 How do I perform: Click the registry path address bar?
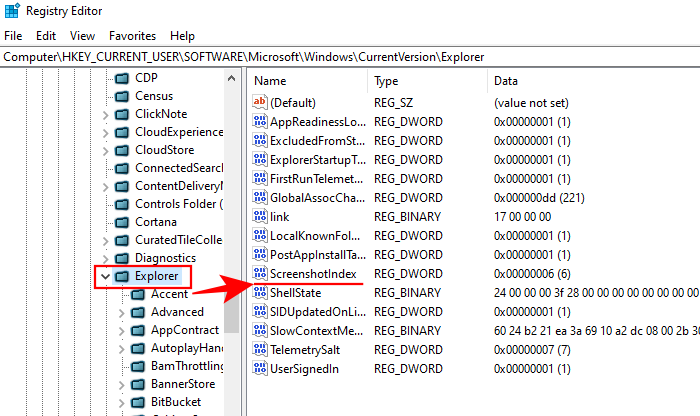[350, 57]
